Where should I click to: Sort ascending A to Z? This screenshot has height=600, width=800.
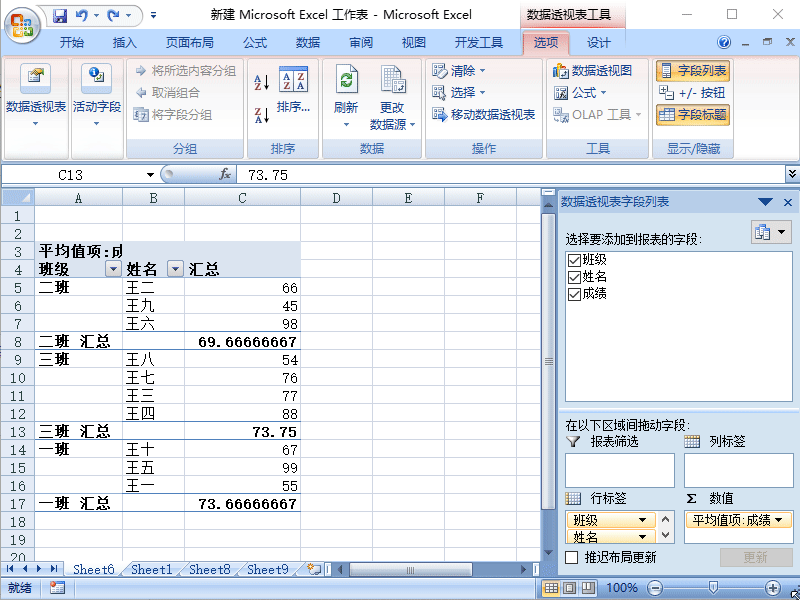point(262,82)
